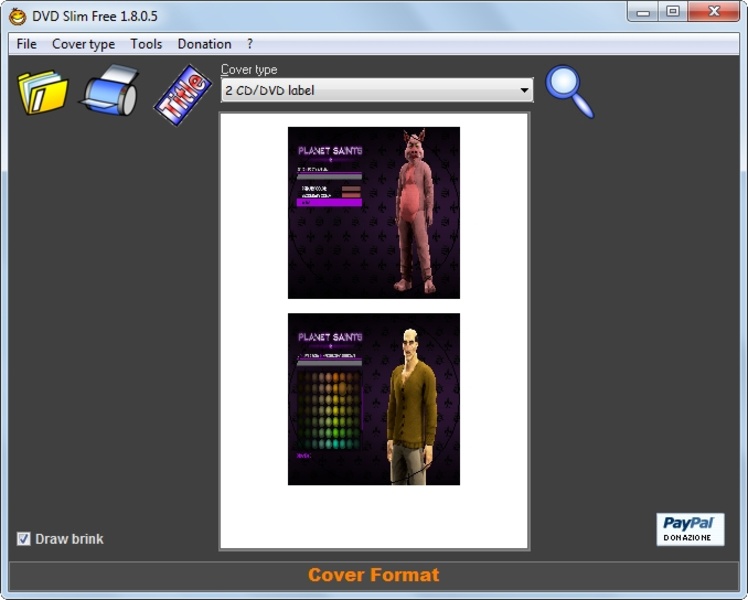Click the DVD Slim app icon in title bar
This screenshot has width=748, height=600.
click(18, 16)
